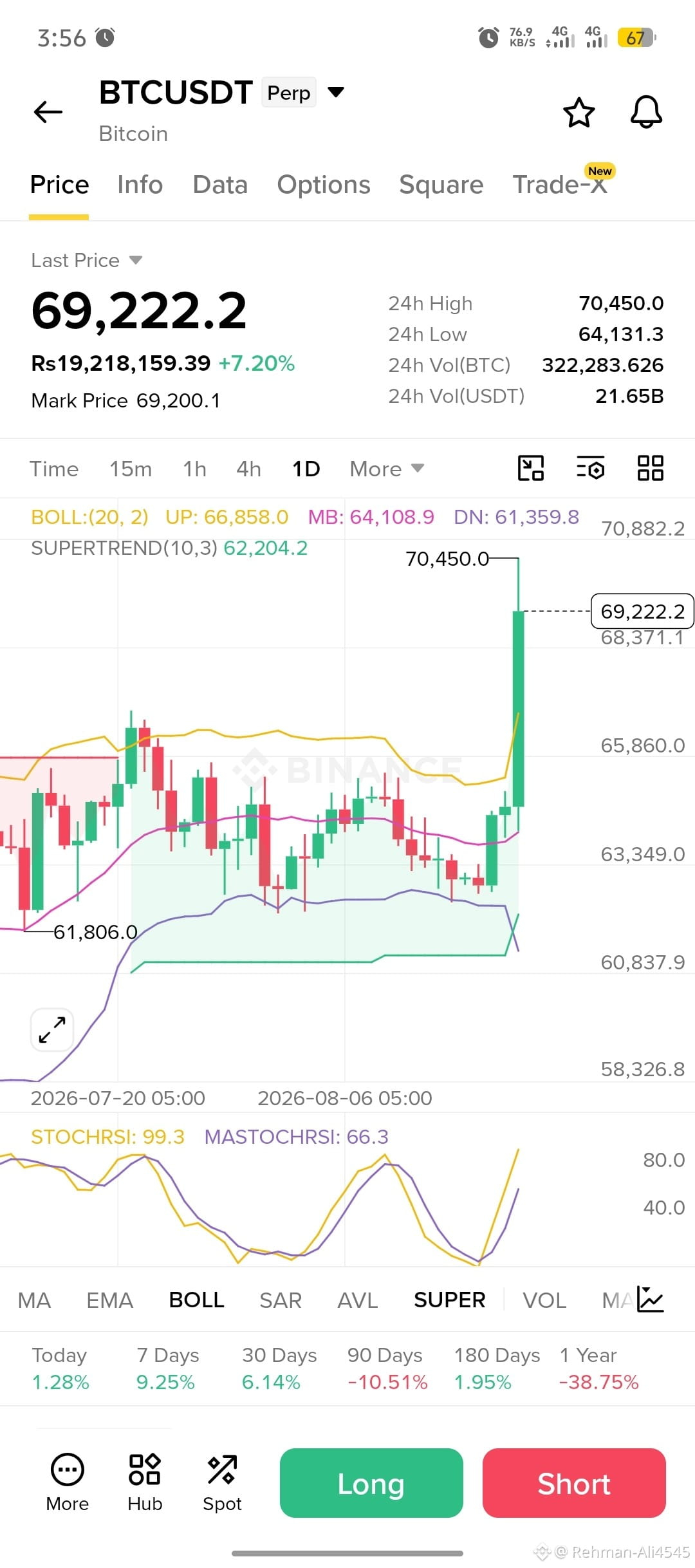
Task: Toggle the SUPER indicator on chart
Action: (x=449, y=1300)
